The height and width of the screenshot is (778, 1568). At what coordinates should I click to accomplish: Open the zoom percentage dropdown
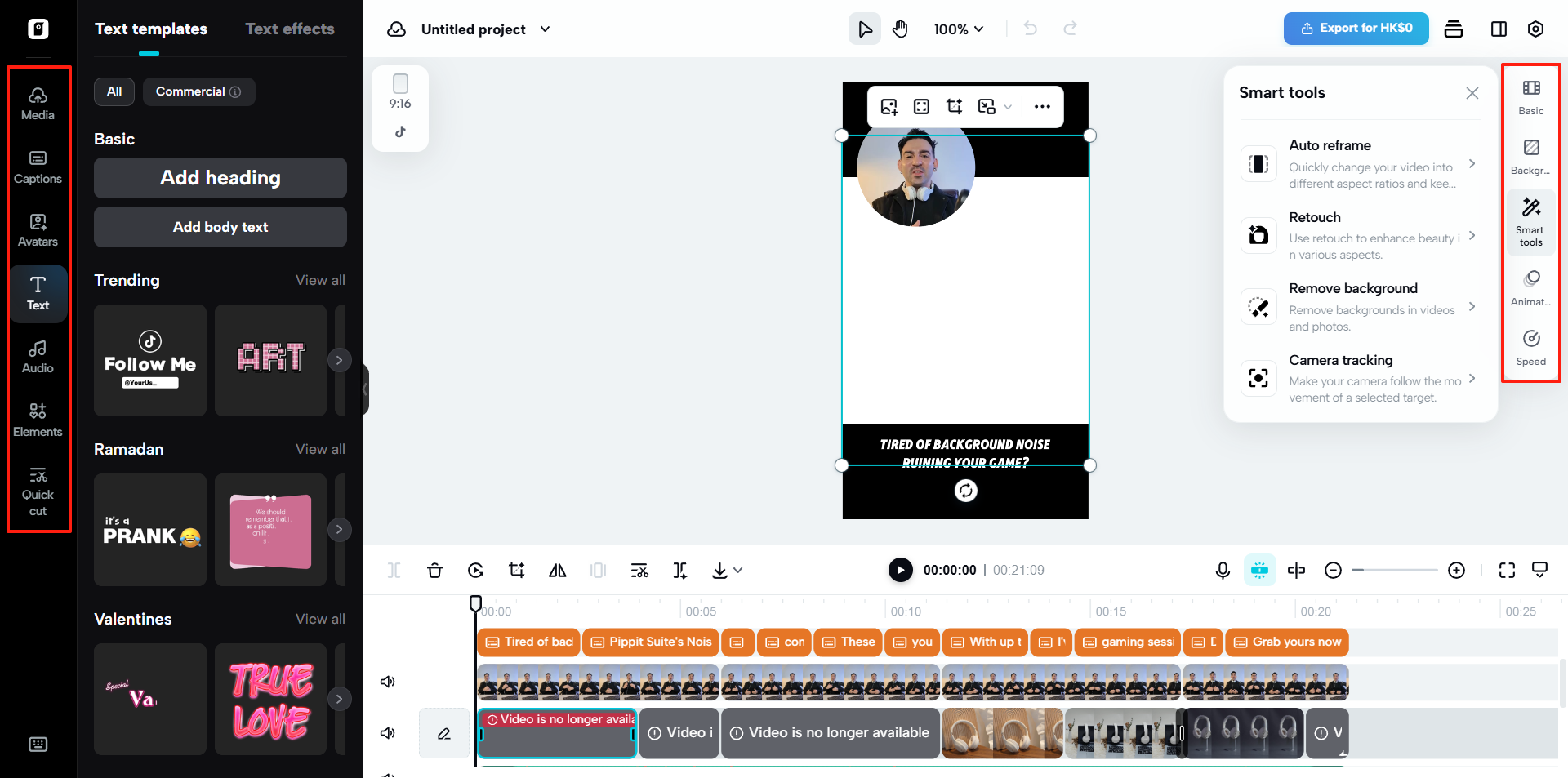[958, 29]
